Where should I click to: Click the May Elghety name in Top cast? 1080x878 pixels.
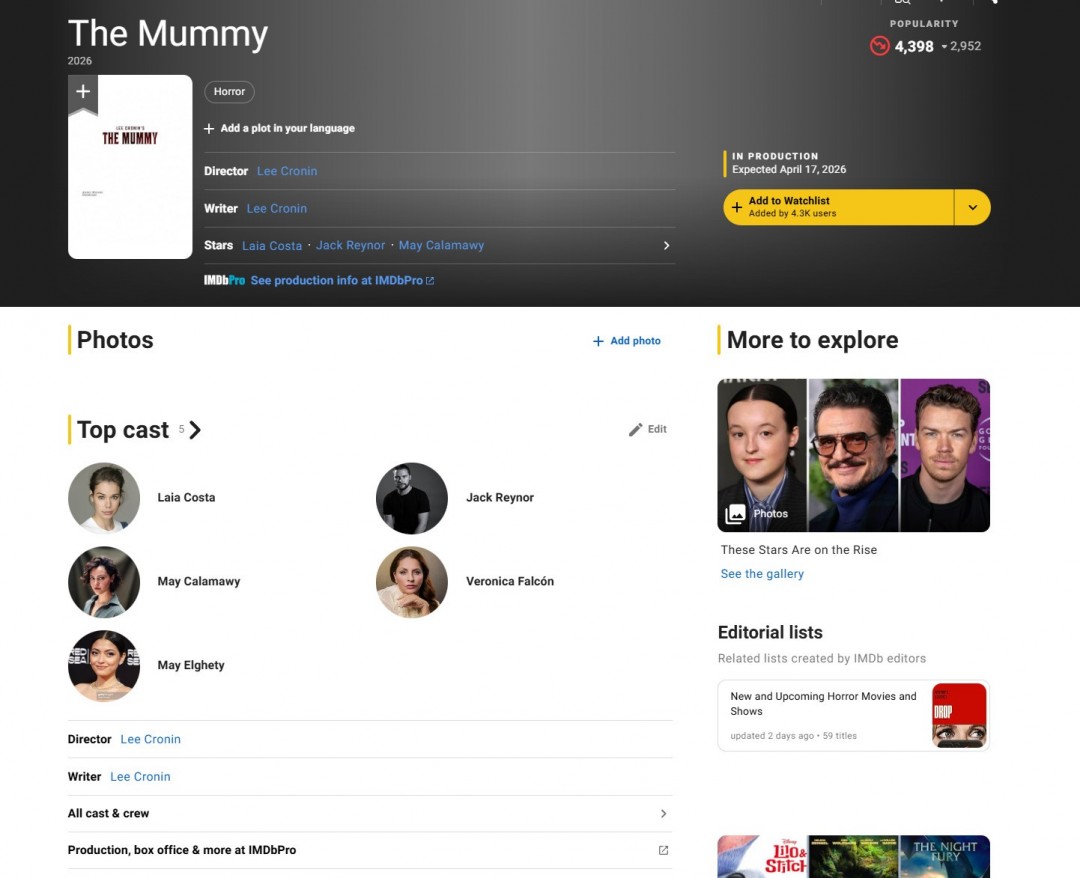tap(191, 665)
